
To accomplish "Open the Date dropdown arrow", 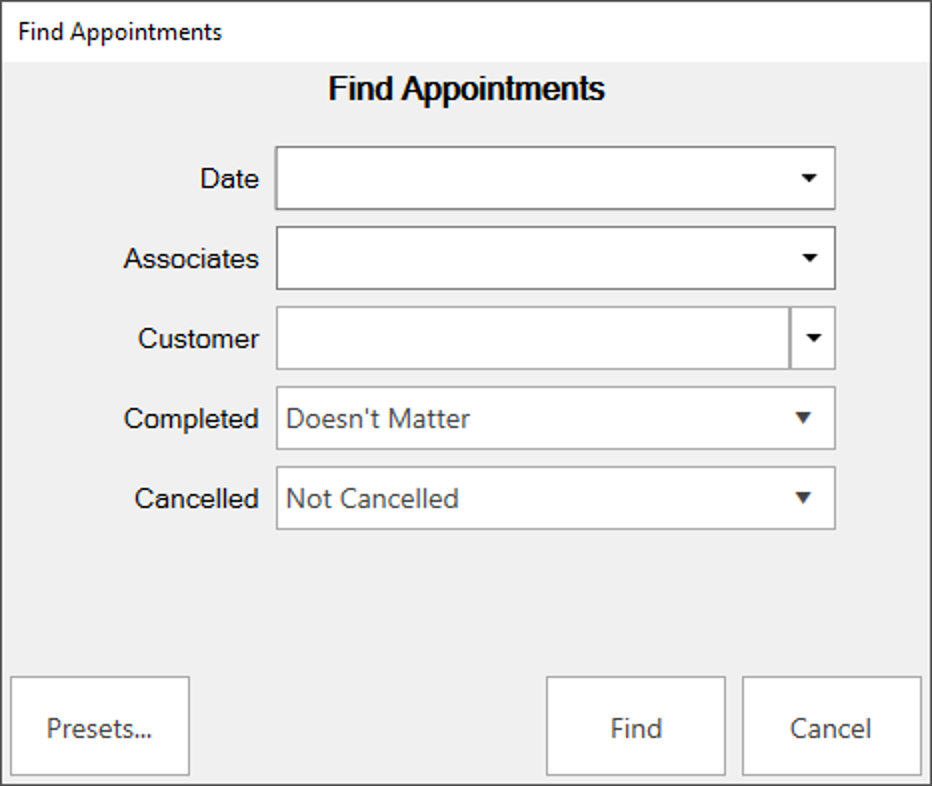I will tap(809, 179).
